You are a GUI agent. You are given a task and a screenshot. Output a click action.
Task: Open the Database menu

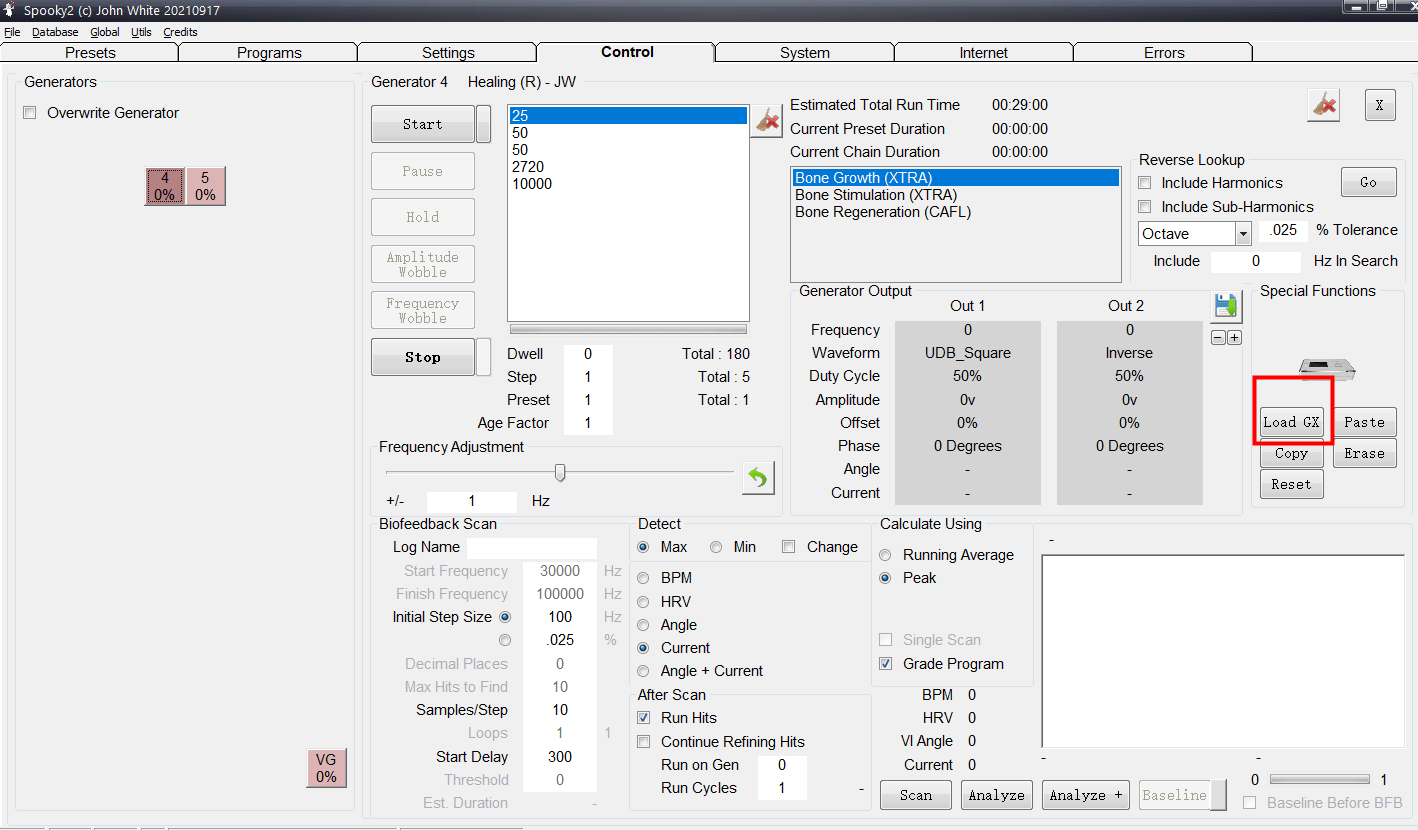55,32
